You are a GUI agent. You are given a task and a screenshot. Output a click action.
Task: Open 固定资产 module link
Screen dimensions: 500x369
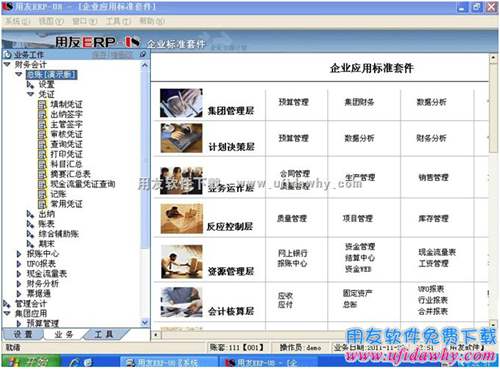(358, 293)
